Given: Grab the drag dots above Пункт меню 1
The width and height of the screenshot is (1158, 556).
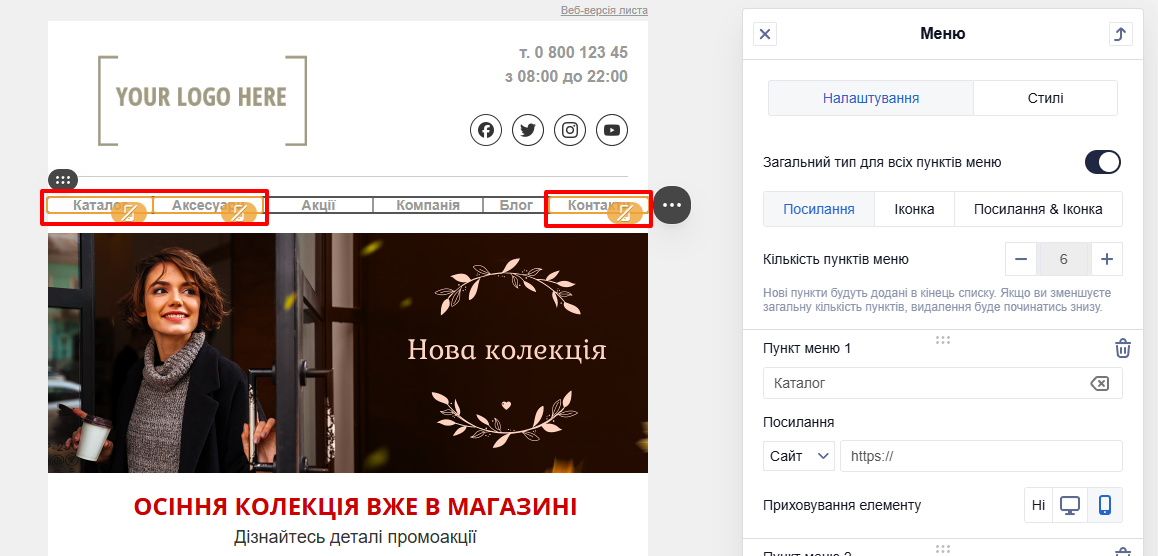Looking at the screenshot, I should point(942,340).
